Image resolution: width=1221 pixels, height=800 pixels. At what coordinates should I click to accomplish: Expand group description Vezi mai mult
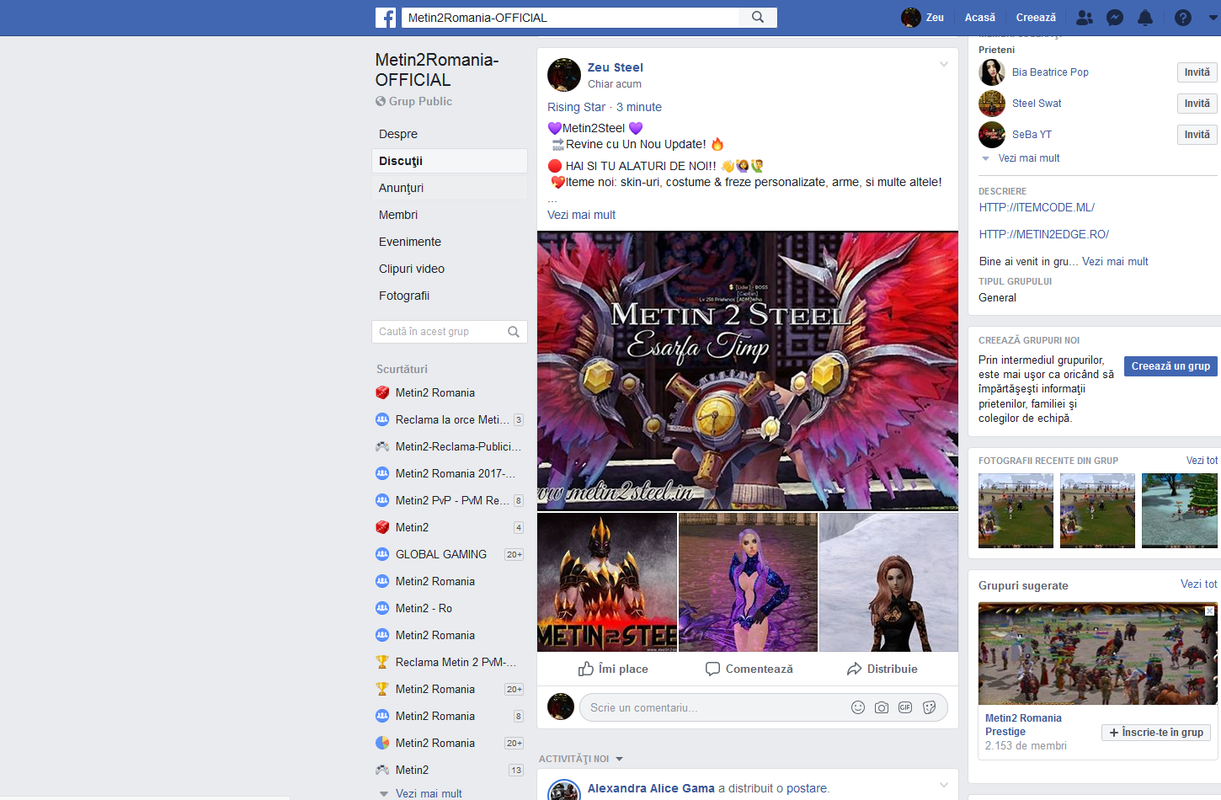1115,262
